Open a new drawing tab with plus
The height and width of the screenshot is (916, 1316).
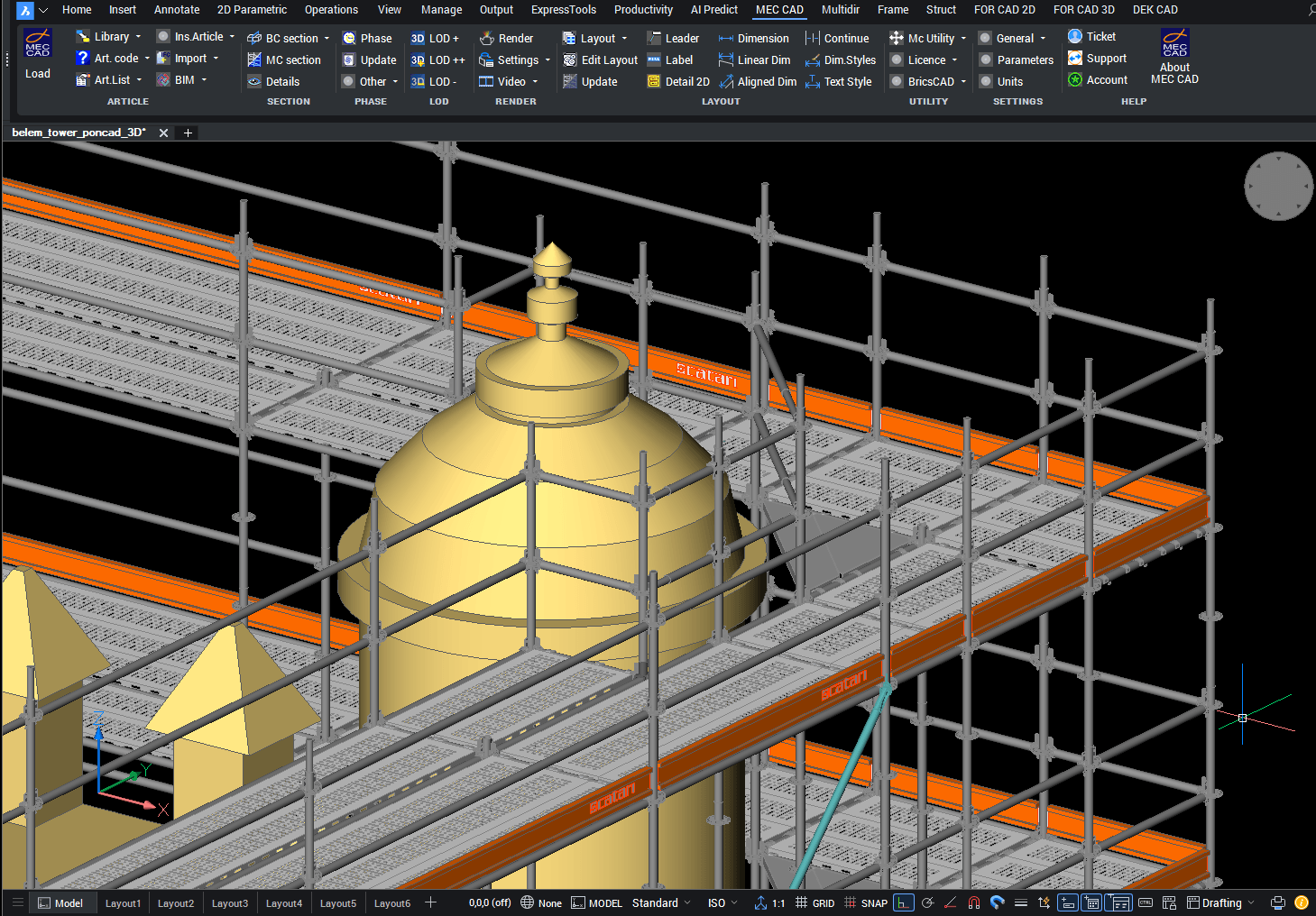[x=188, y=133]
